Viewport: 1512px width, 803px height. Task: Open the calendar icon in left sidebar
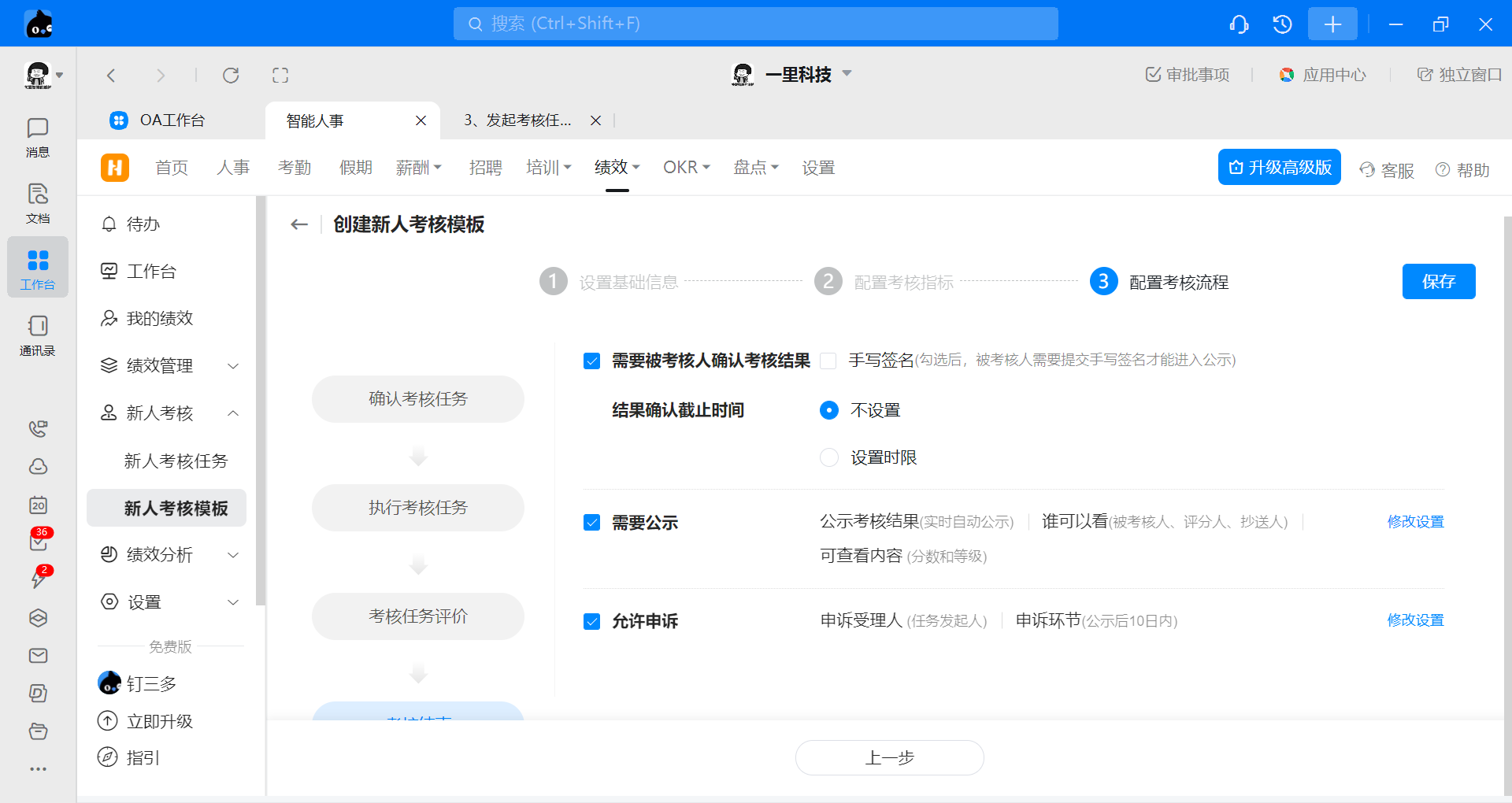38,505
